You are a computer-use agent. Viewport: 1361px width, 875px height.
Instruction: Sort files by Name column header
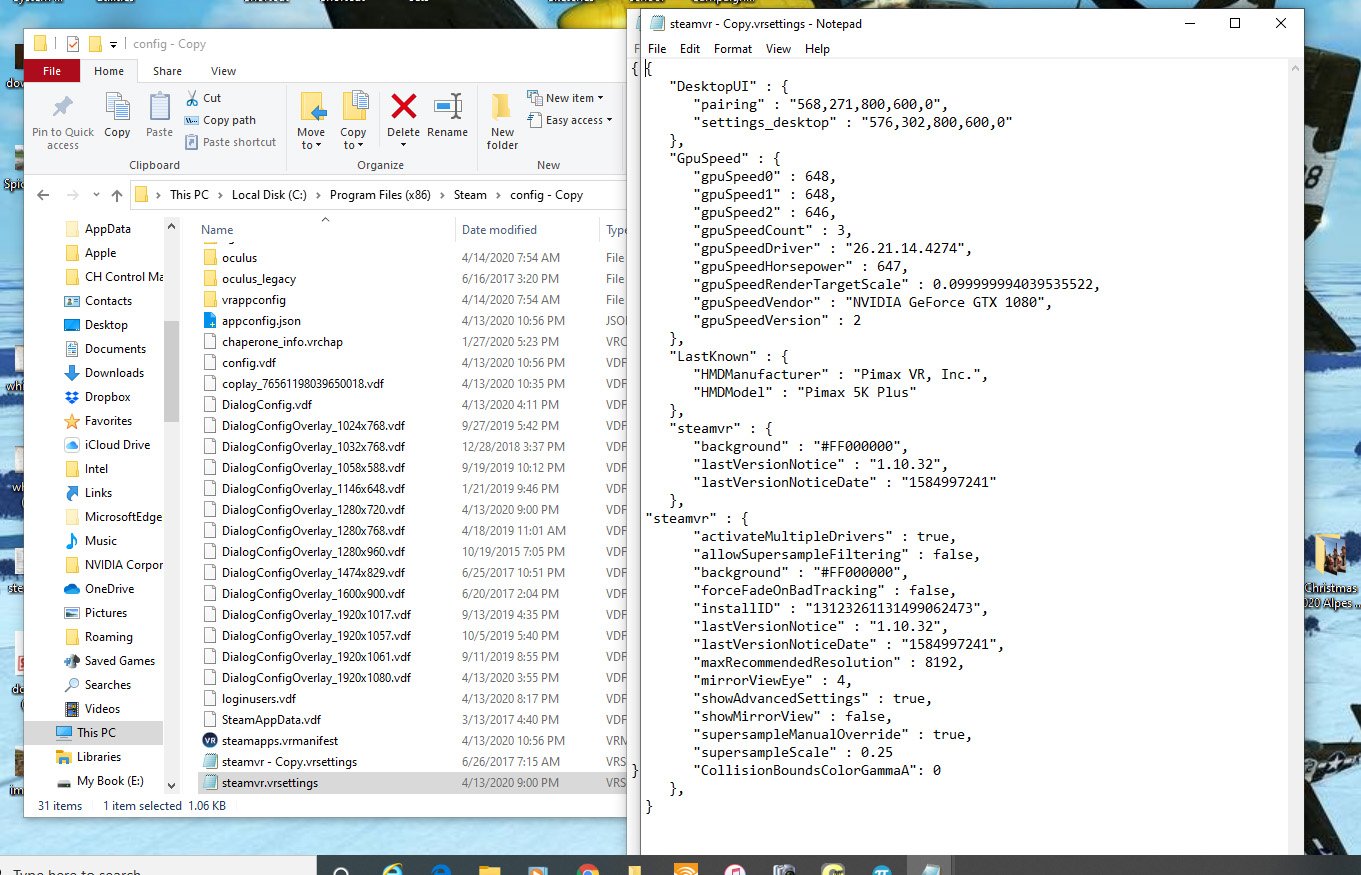click(x=217, y=230)
